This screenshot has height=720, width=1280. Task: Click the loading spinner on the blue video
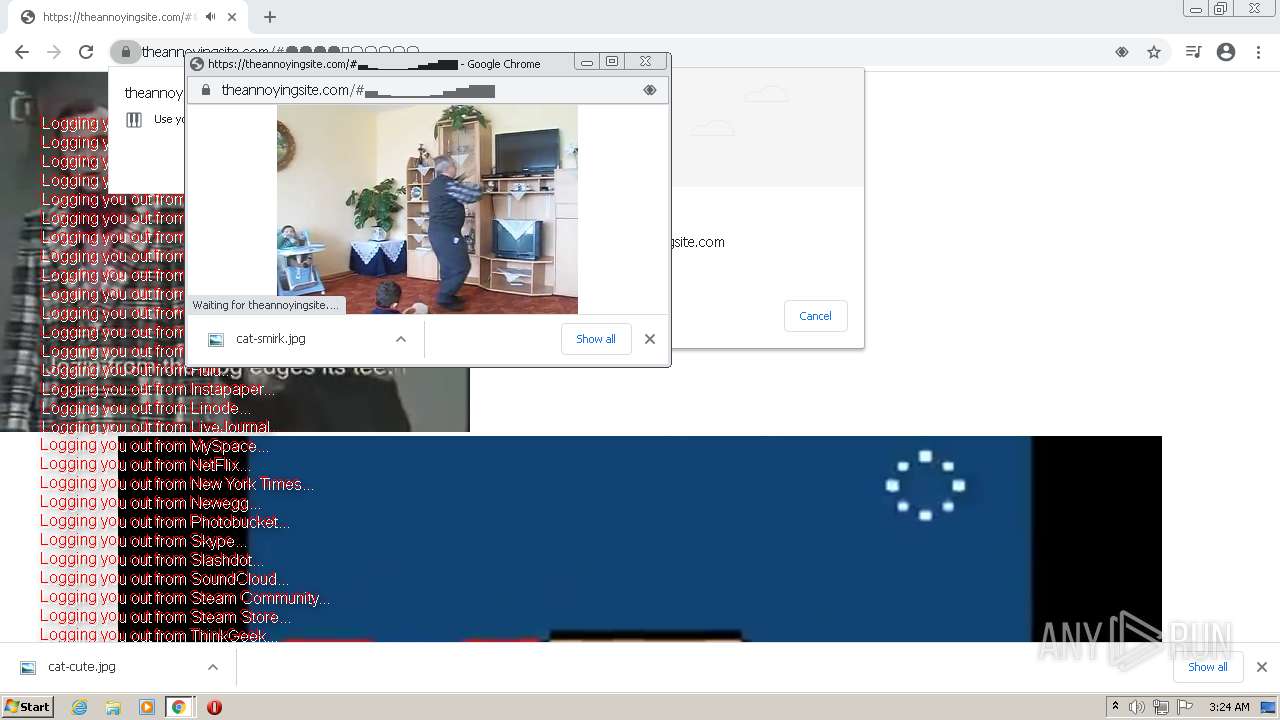point(925,485)
